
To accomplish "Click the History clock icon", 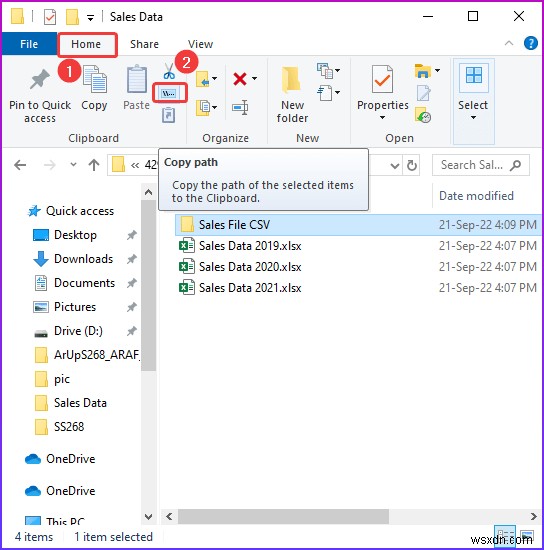I will (423, 115).
